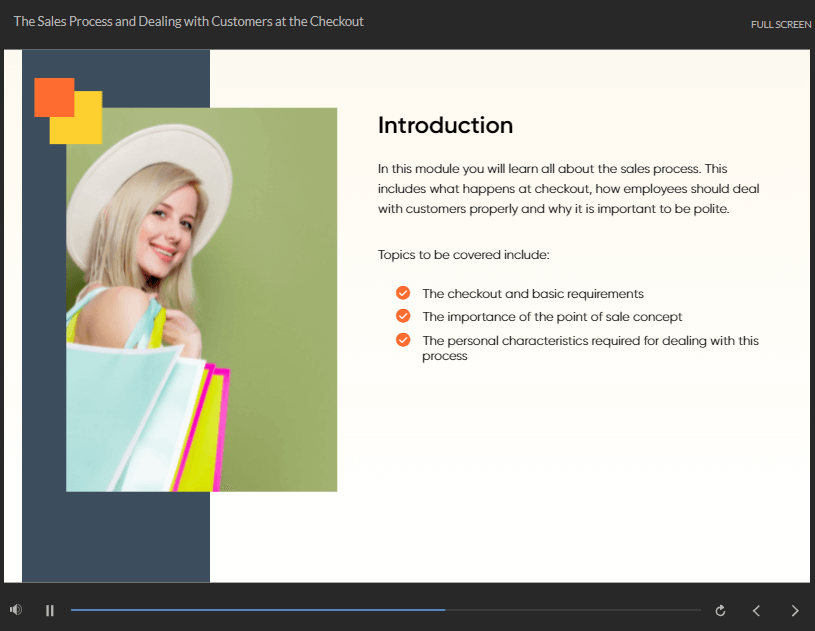This screenshot has height=631, width=815.
Task: Select the photo of woman with shopping bags
Action: [x=201, y=299]
